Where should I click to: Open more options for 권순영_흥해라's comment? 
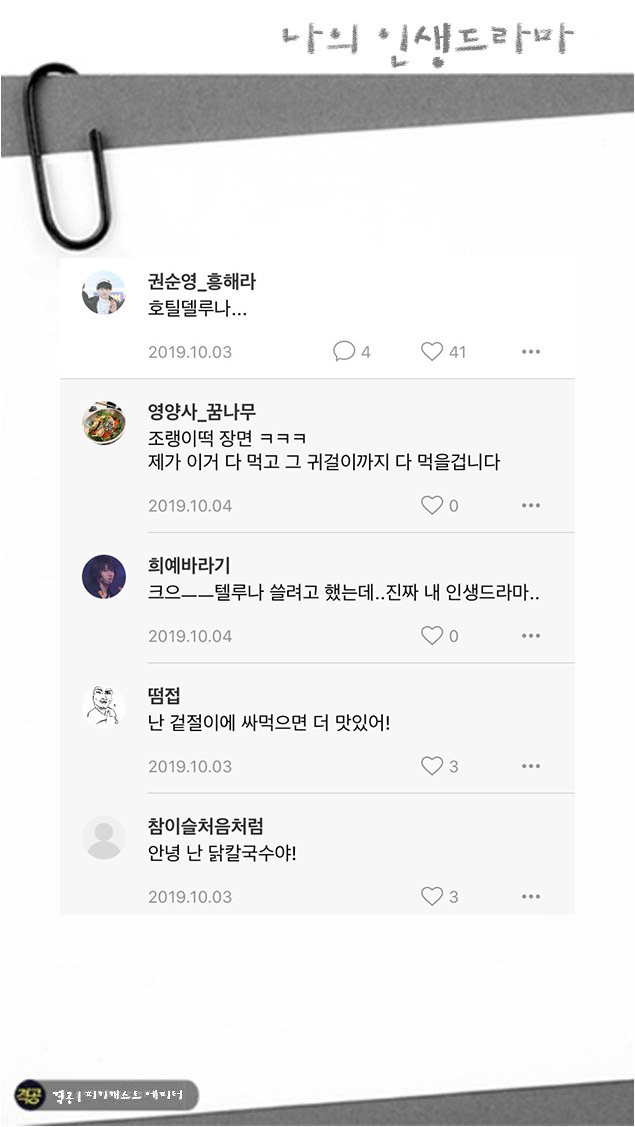(531, 351)
